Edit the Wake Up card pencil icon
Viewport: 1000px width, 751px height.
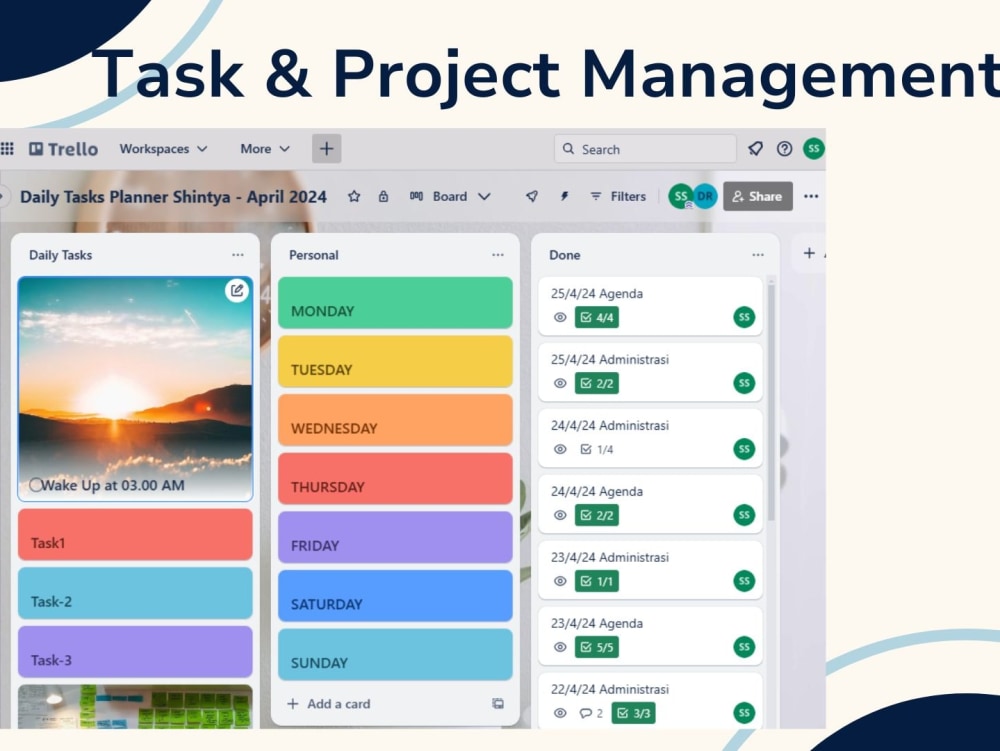point(237,291)
